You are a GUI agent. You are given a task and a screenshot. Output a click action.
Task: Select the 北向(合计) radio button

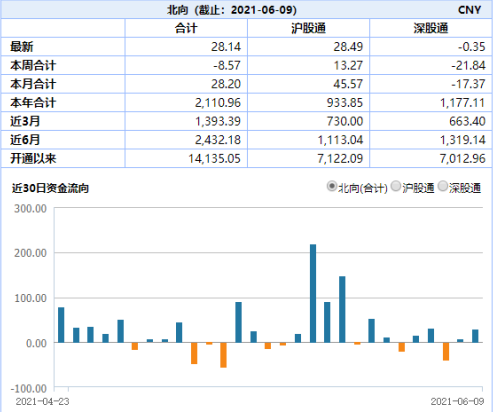pos(332,186)
